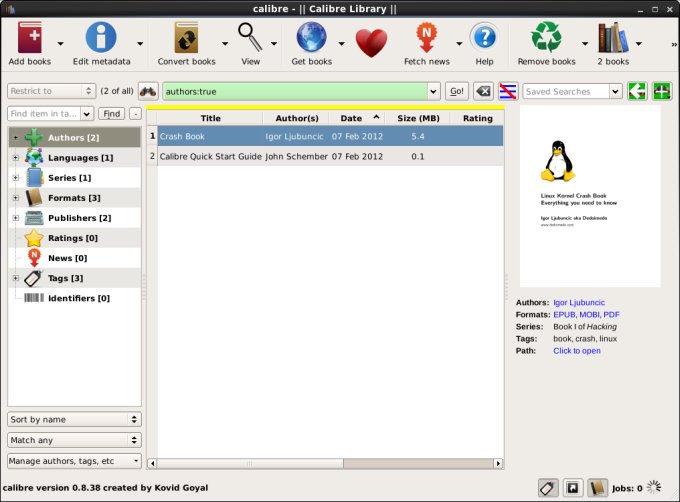This screenshot has width=680, height=502.
Task: Open View dropdown arrow
Action: tap(274, 43)
